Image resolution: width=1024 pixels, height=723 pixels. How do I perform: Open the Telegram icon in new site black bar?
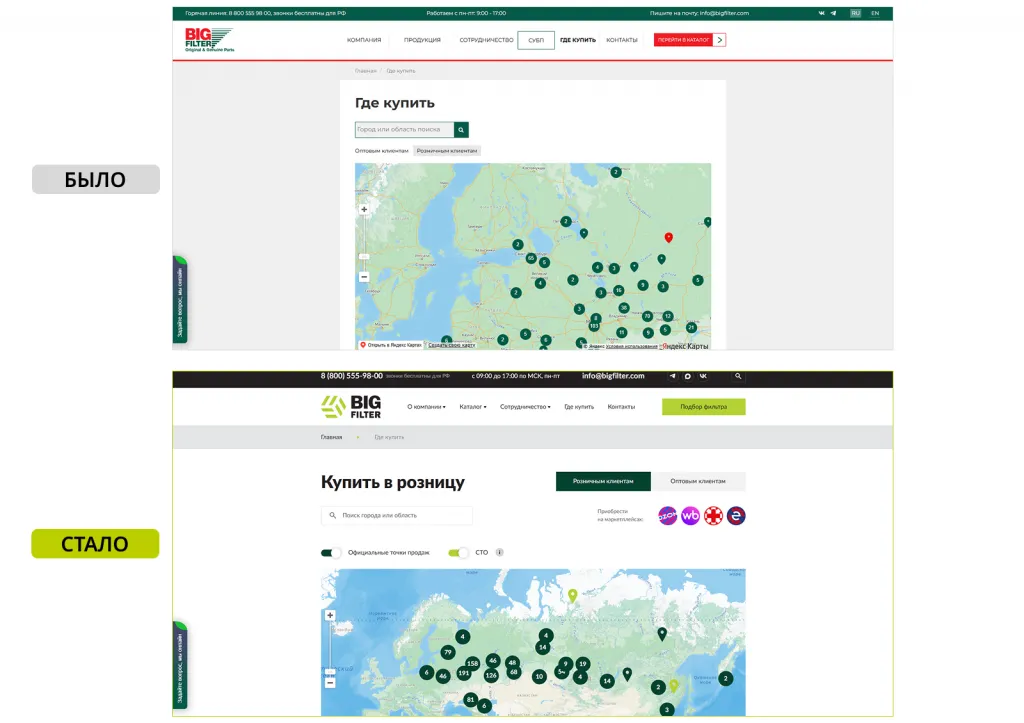click(x=673, y=376)
